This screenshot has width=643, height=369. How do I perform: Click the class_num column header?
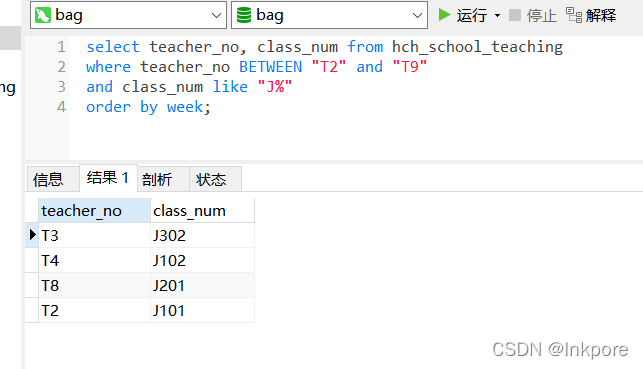(202, 211)
